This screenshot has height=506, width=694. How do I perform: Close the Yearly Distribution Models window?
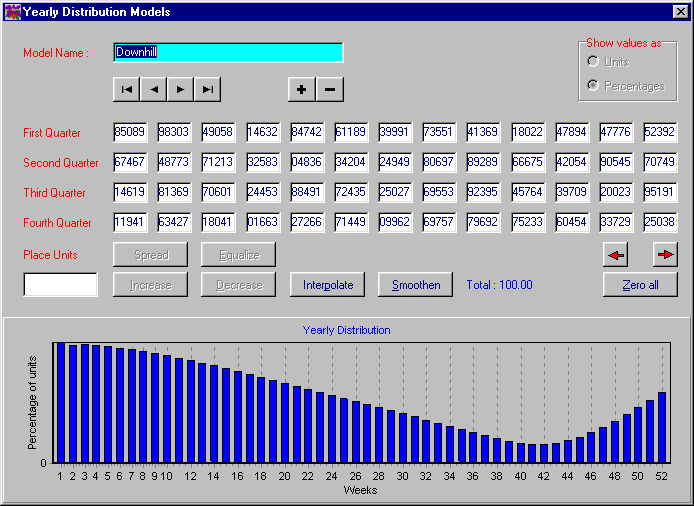tap(680, 12)
